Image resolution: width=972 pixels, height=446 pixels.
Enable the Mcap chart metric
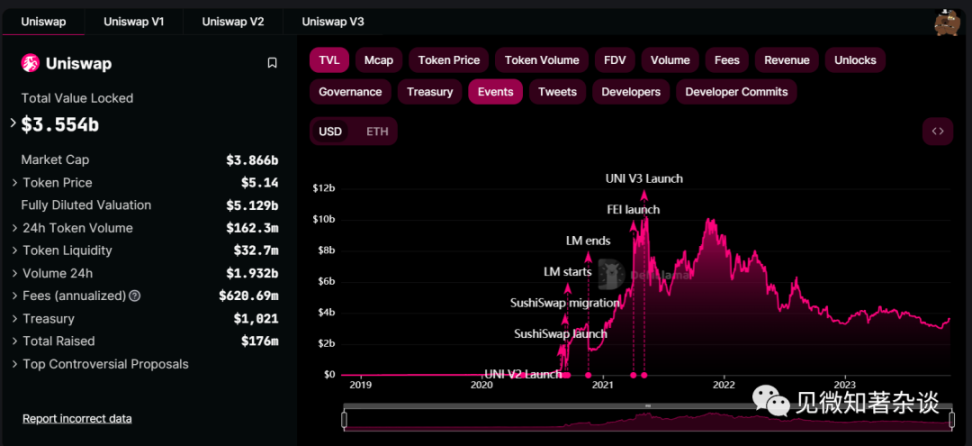[x=378, y=60]
